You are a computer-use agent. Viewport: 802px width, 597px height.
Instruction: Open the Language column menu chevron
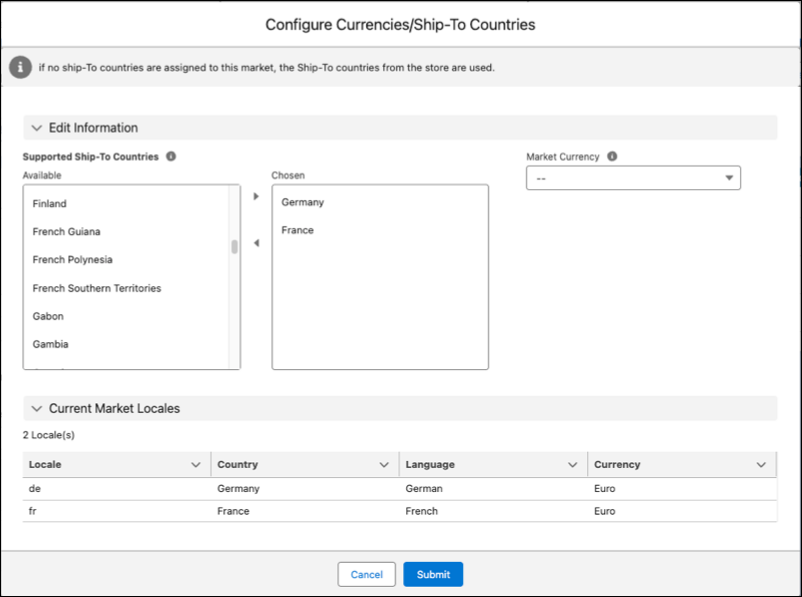pyautogui.click(x=572, y=465)
